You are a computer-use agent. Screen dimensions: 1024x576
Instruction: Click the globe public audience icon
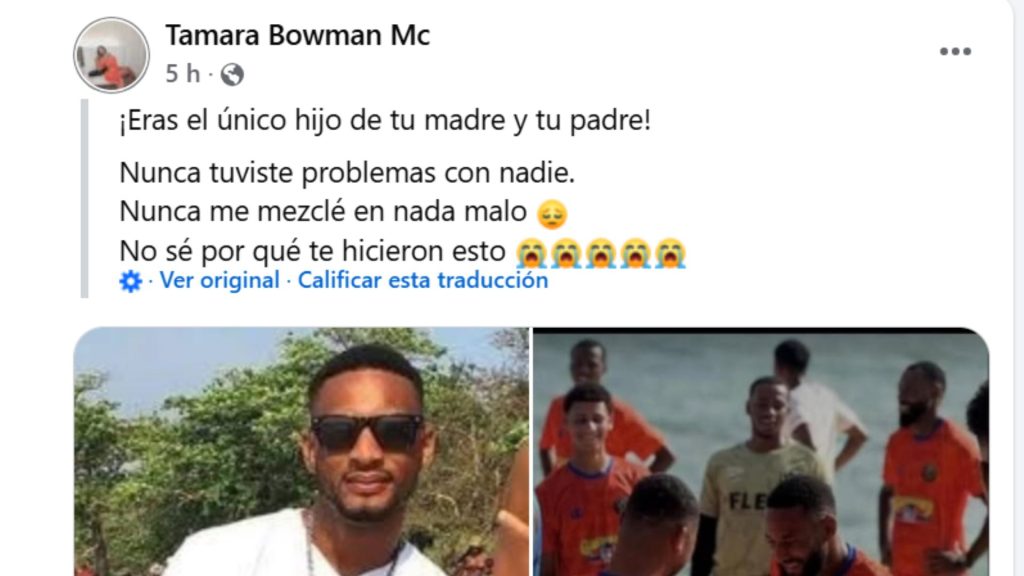point(232,74)
